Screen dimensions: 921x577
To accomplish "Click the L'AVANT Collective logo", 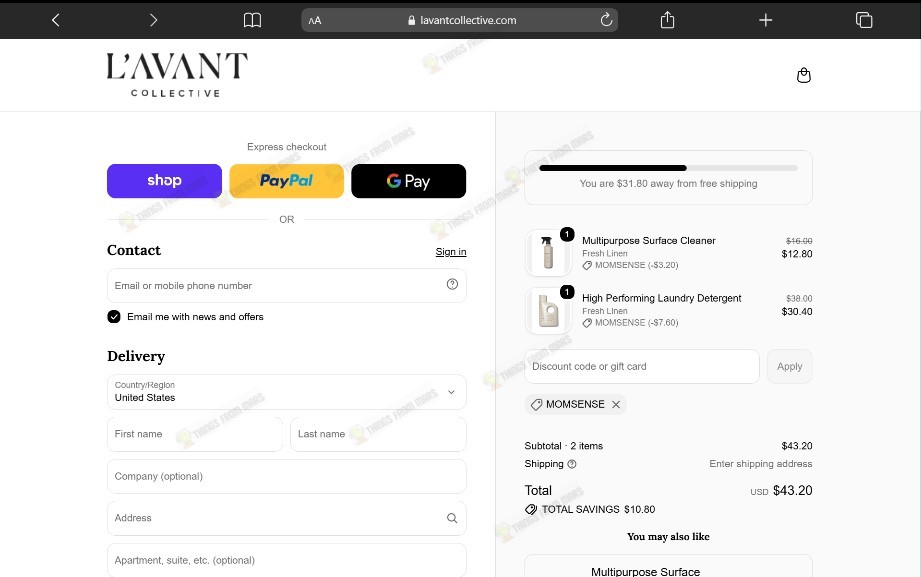I will [x=177, y=75].
